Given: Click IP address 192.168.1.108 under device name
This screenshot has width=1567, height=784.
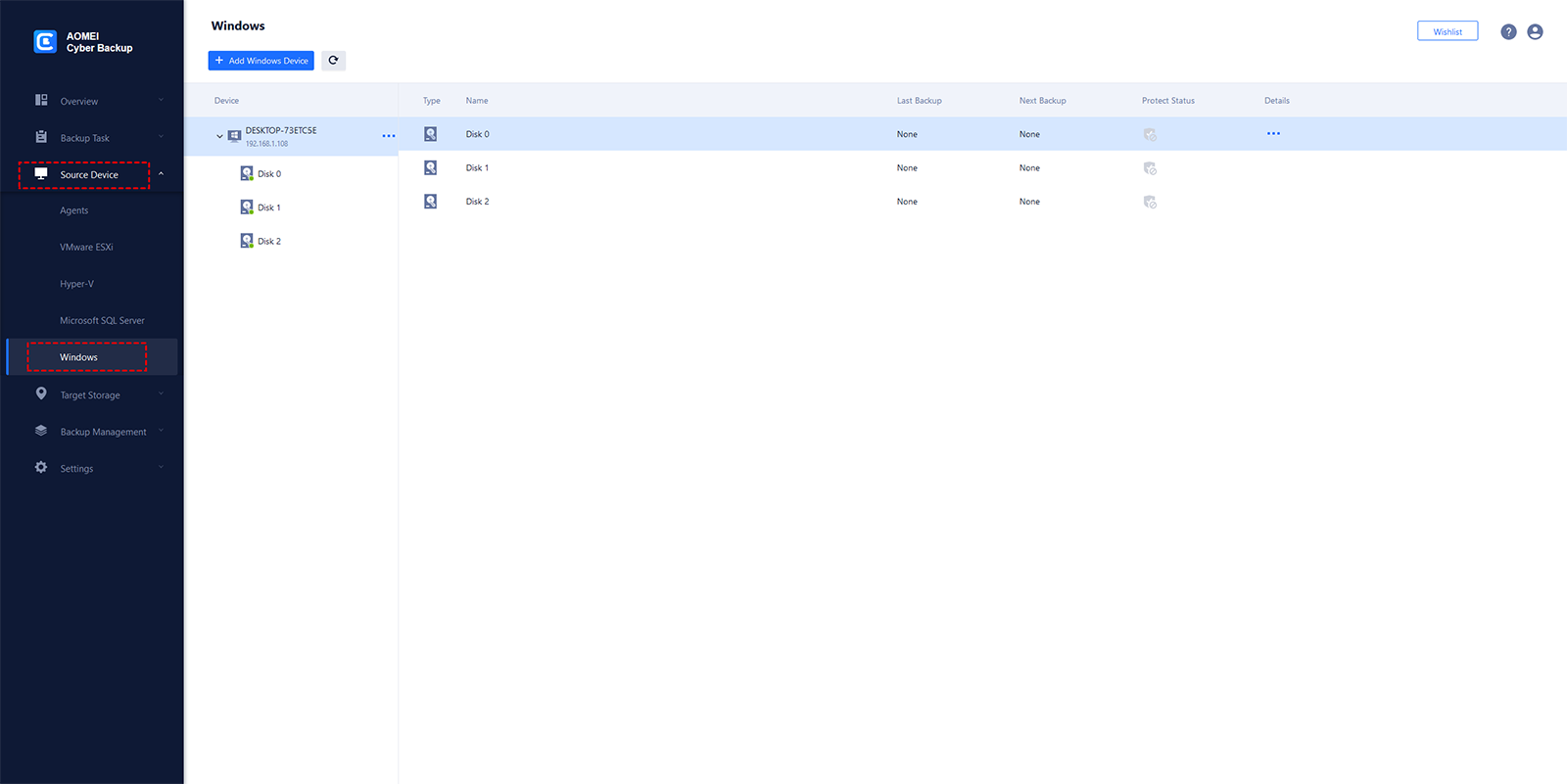Looking at the screenshot, I should click(267, 144).
